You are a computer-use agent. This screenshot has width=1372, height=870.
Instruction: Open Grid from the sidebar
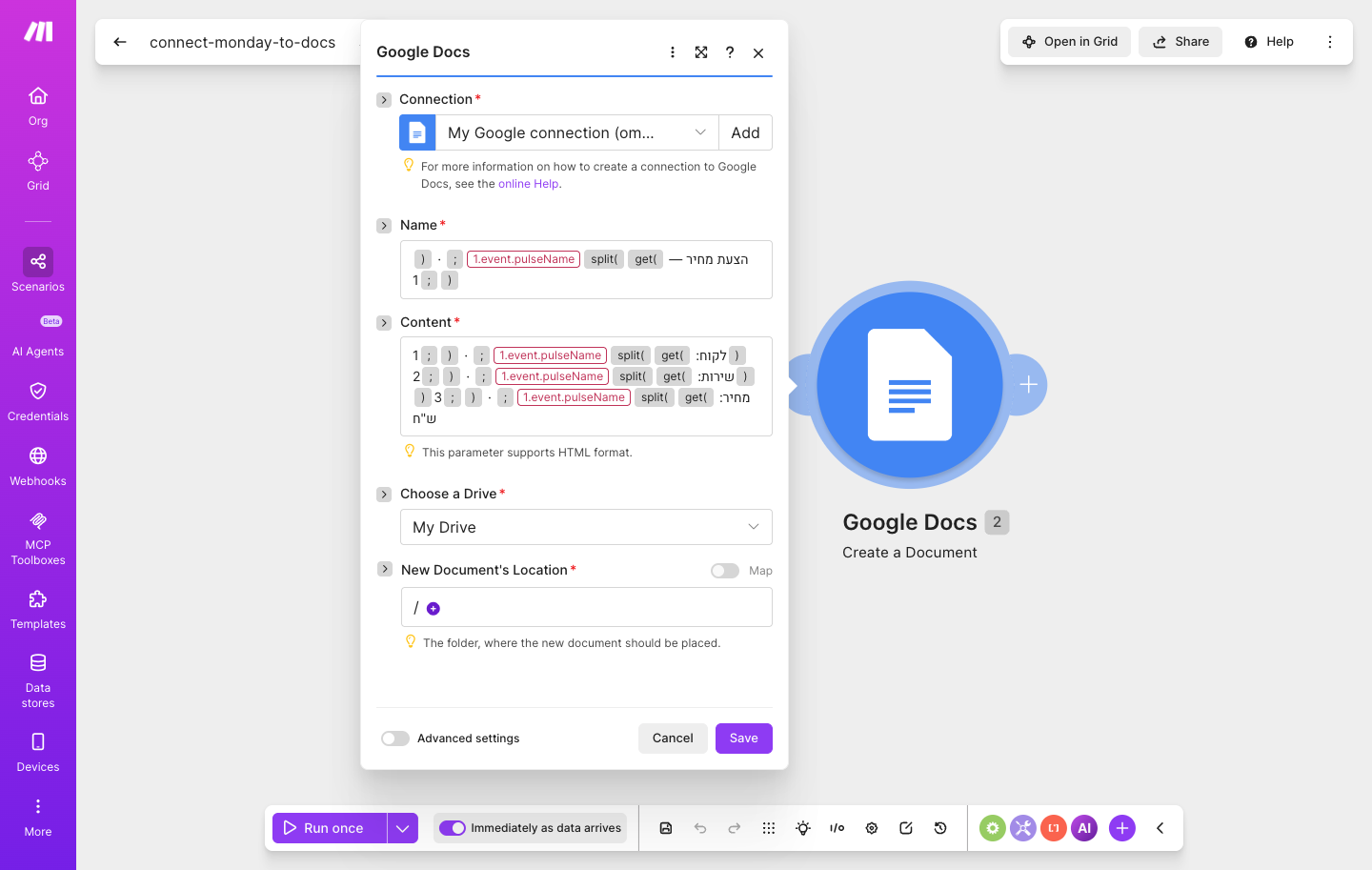click(x=38, y=171)
